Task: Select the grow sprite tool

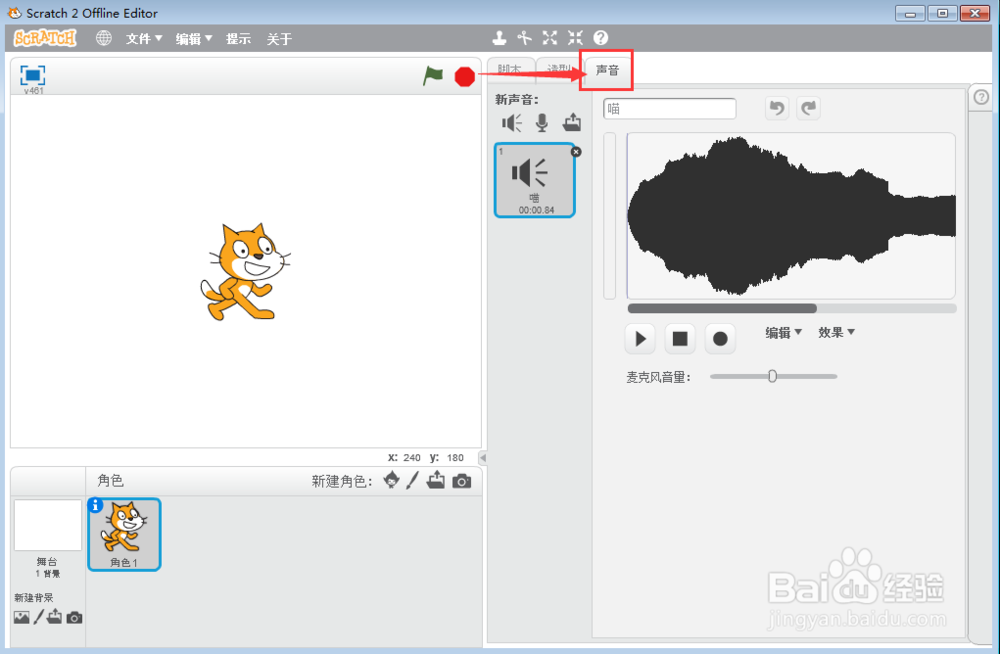Action: coord(550,38)
